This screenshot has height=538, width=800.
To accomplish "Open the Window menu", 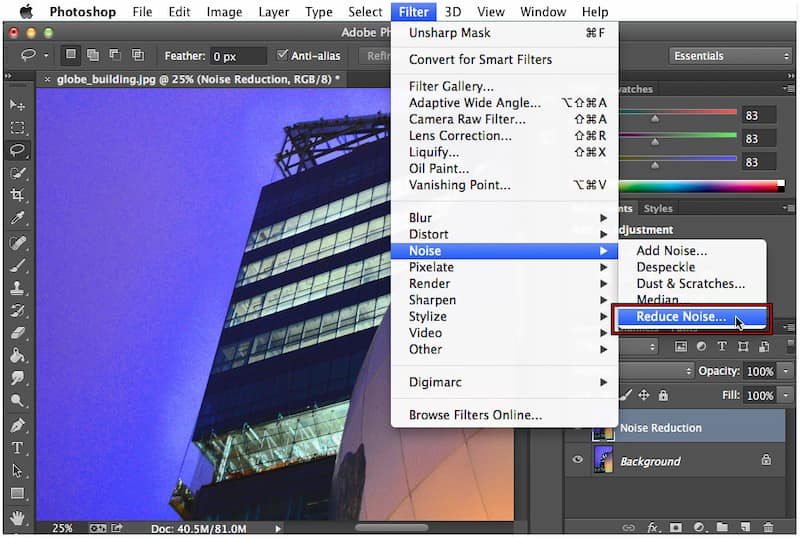I will point(543,12).
